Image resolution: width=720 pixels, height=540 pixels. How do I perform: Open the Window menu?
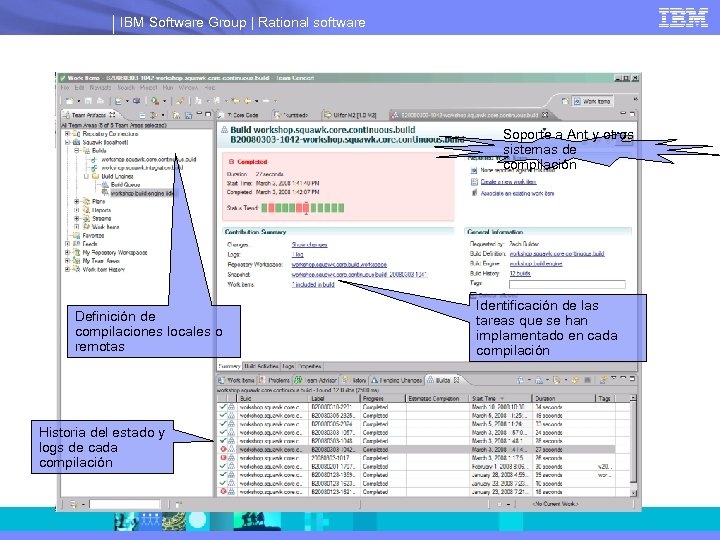point(188,87)
